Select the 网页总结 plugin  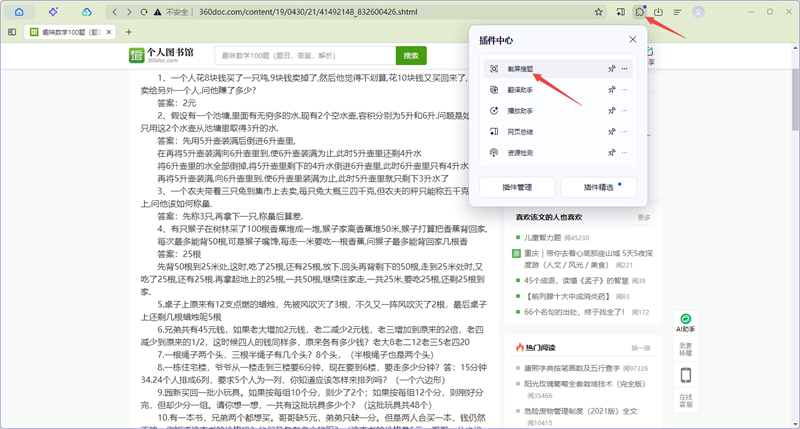tap(558, 132)
